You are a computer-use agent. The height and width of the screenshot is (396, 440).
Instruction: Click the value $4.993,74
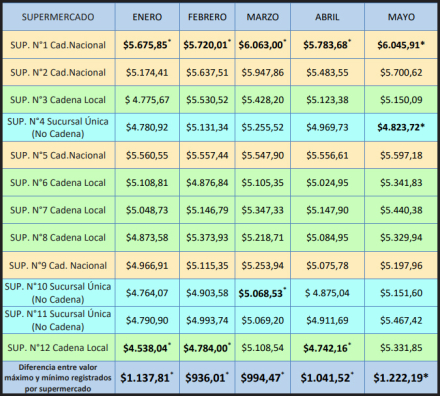[x=207, y=320]
